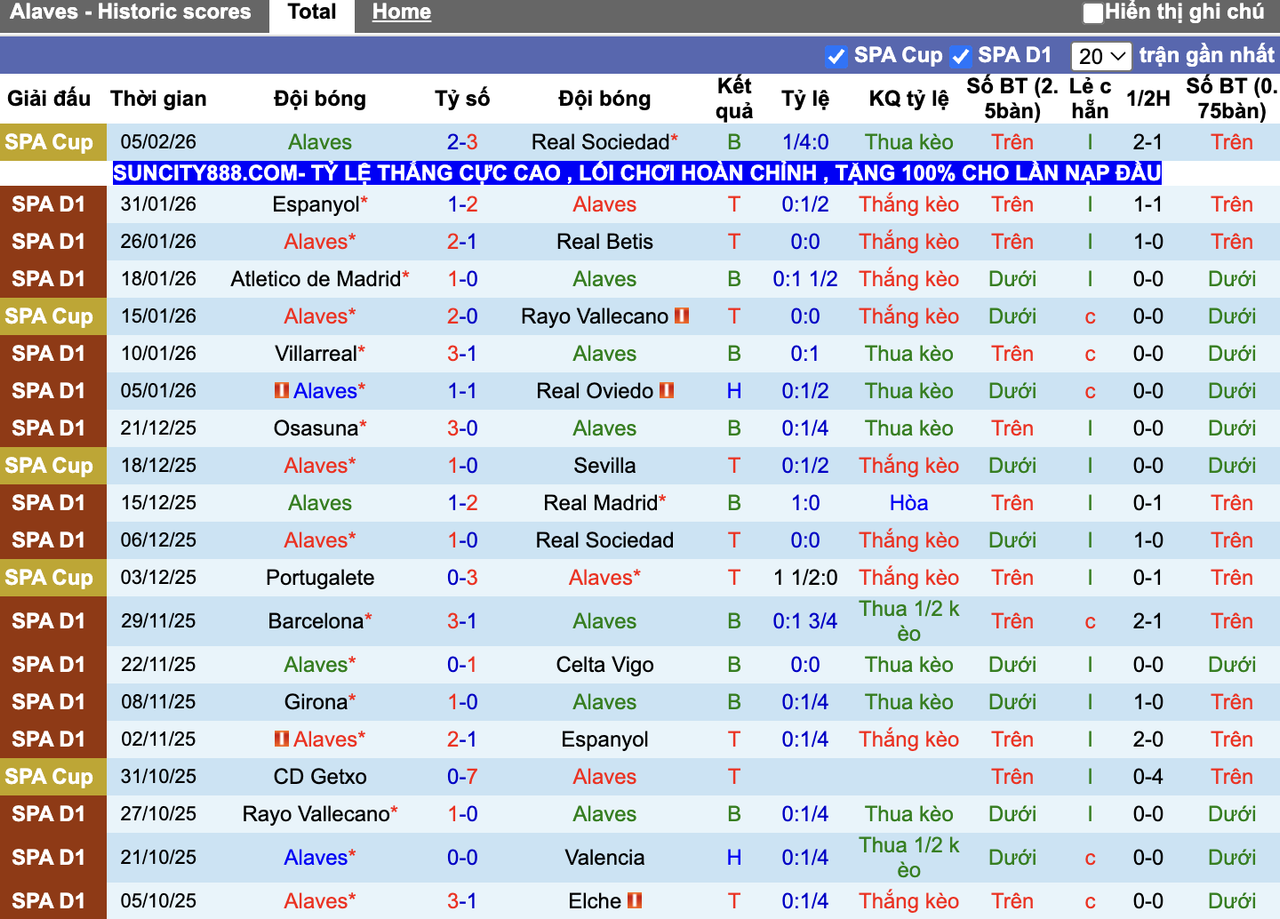The image size is (1280, 919).
Task: Click the Tỷ lệ column header
Action: 805,98
